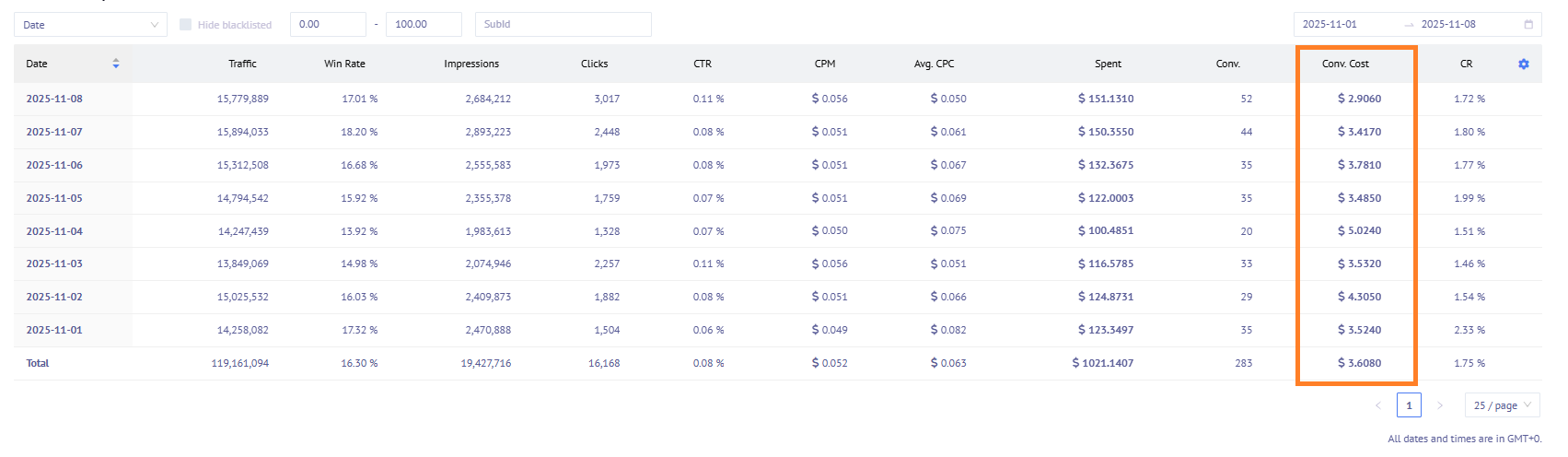The width and height of the screenshot is (1568, 457).
Task: Select page 1 in pagination
Action: [1409, 405]
